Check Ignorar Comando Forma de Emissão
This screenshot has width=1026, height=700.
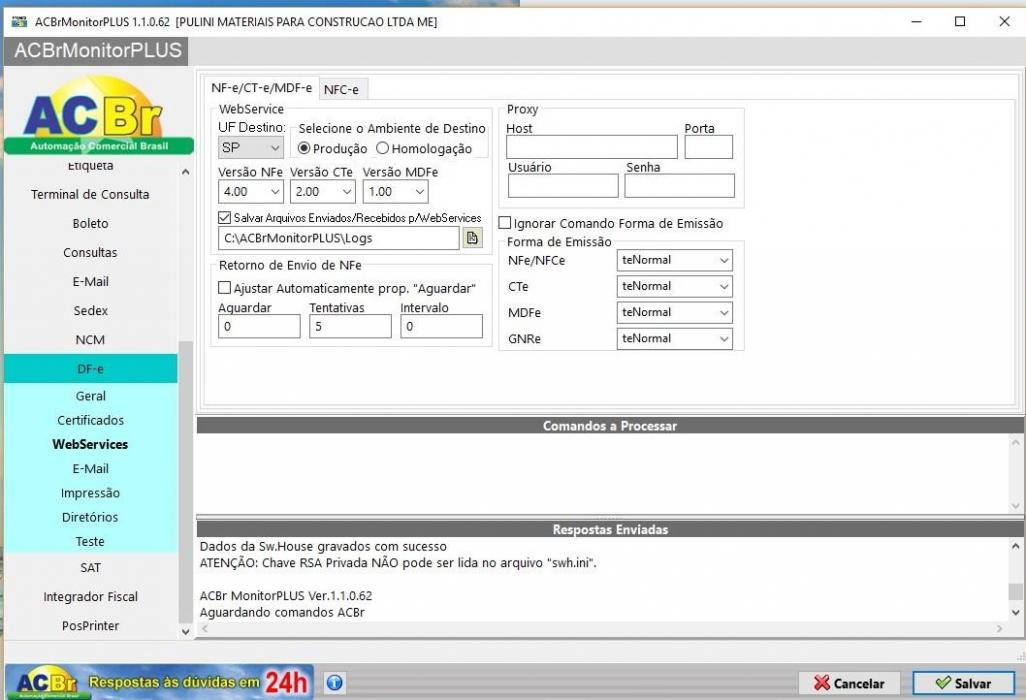(504, 223)
